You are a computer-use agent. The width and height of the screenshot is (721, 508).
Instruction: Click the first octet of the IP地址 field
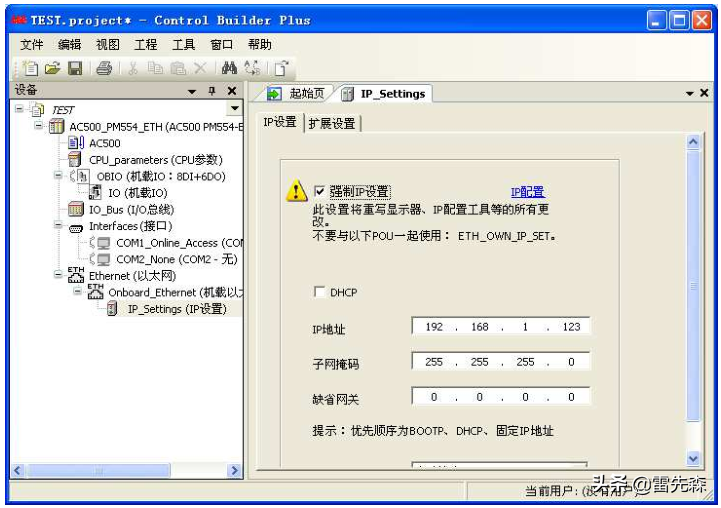tap(434, 327)
